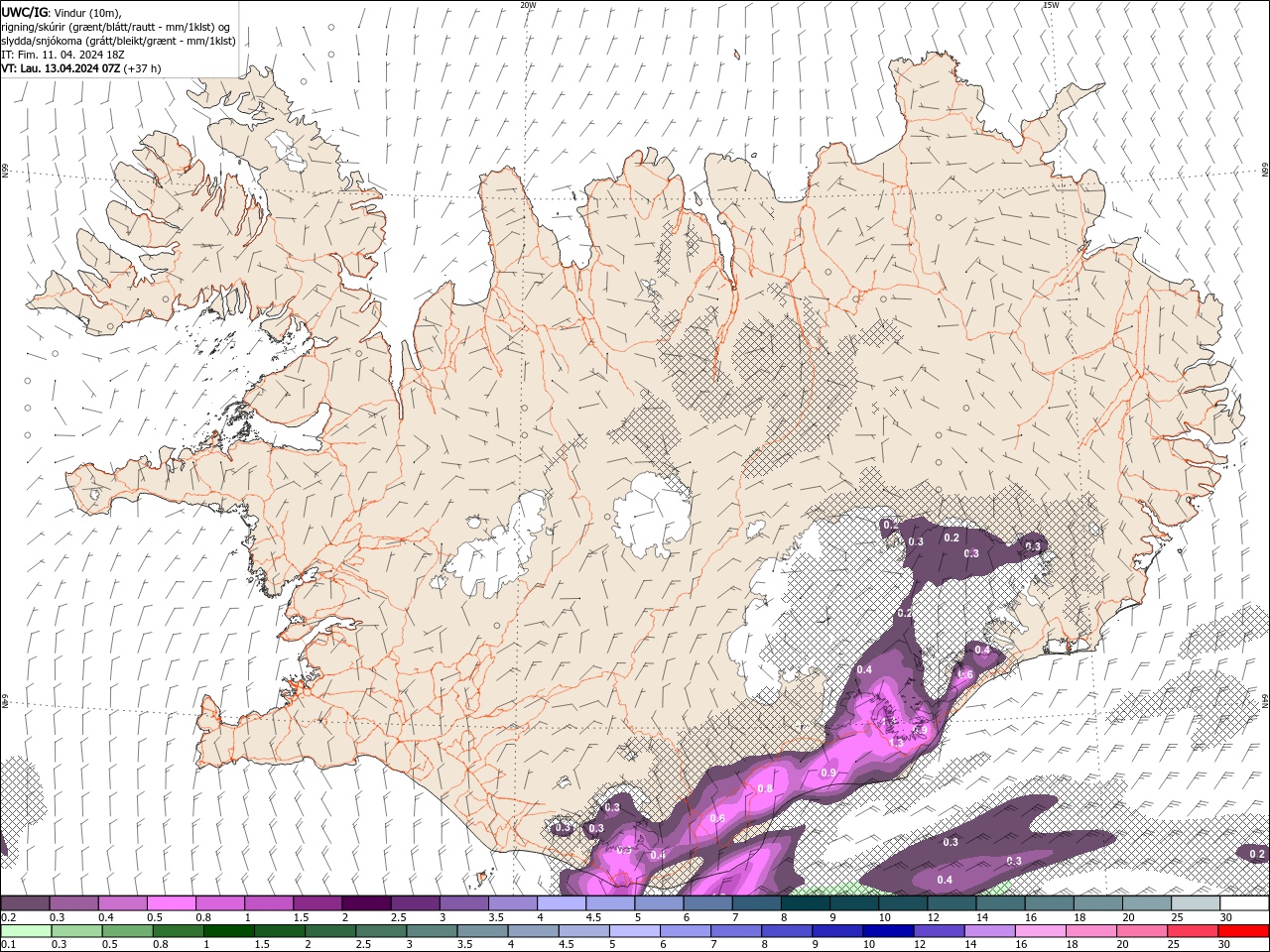The image size is (1270, 952).
Task: Click the bright red swatch labeled 30, lower legend
Action: (x=1243, y=931)
